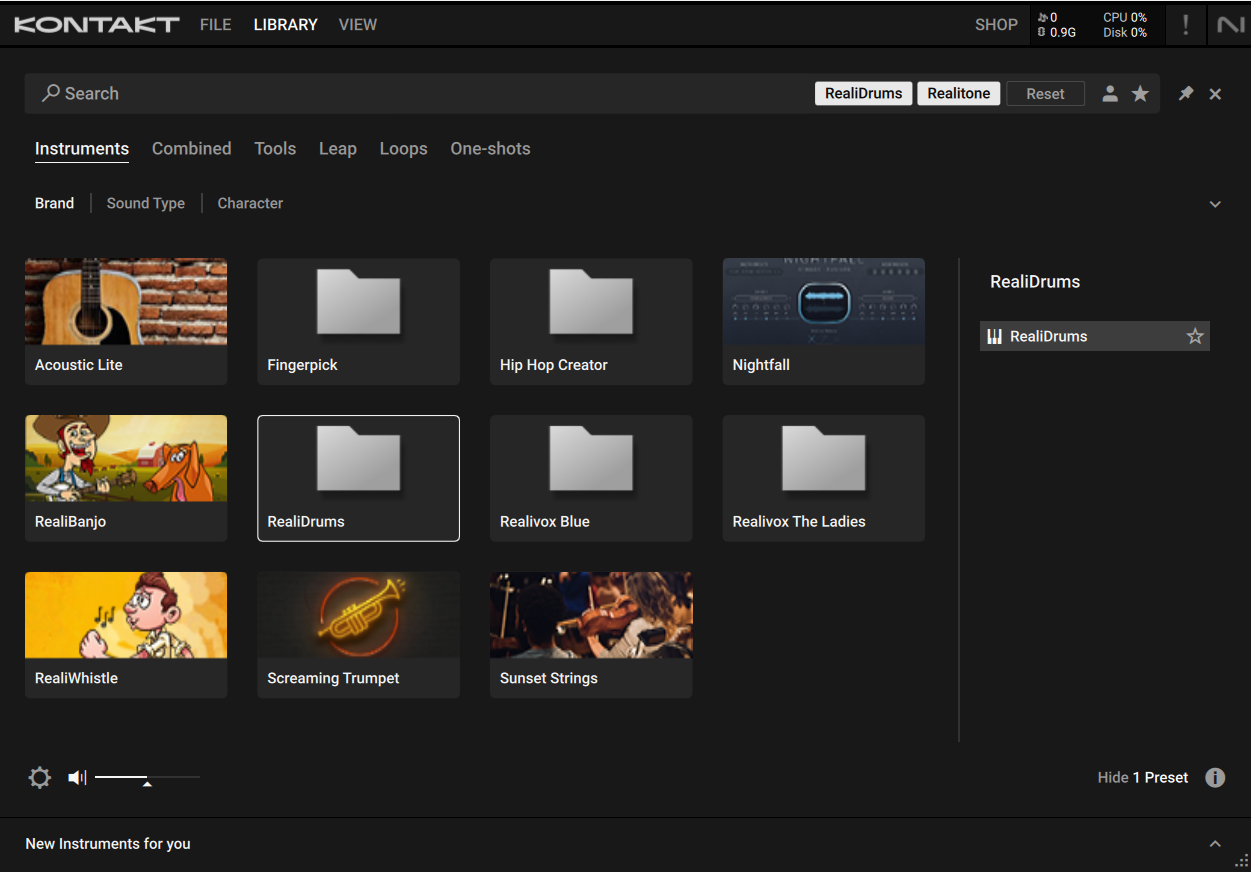Screen dimensions: 1251x872
Task: Open the Screaming Trumpet neon icon
Action: (x=358, y=615)
